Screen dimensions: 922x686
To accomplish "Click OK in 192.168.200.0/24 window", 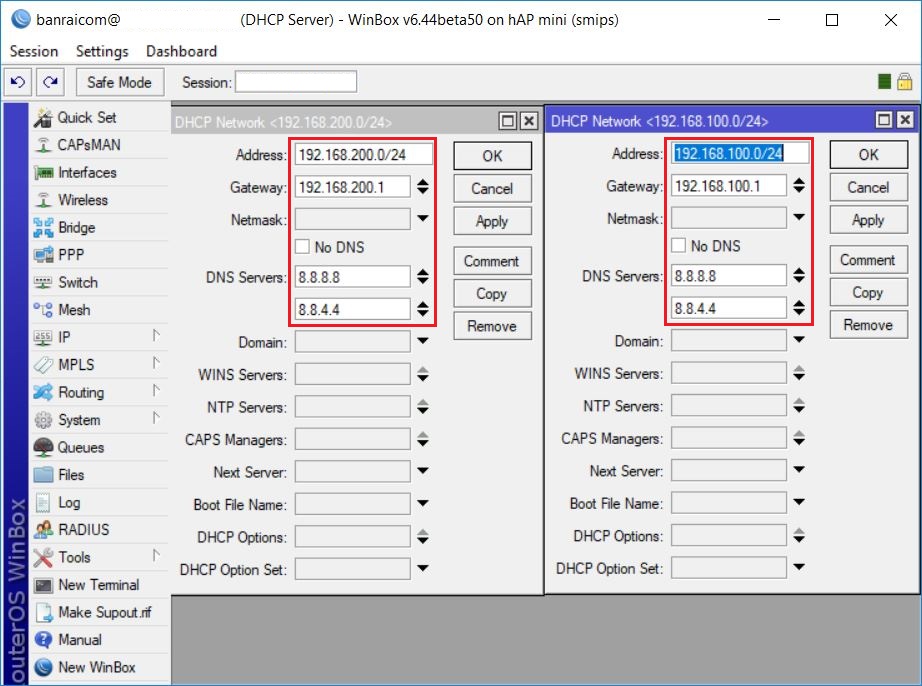I will click(493, 156).
